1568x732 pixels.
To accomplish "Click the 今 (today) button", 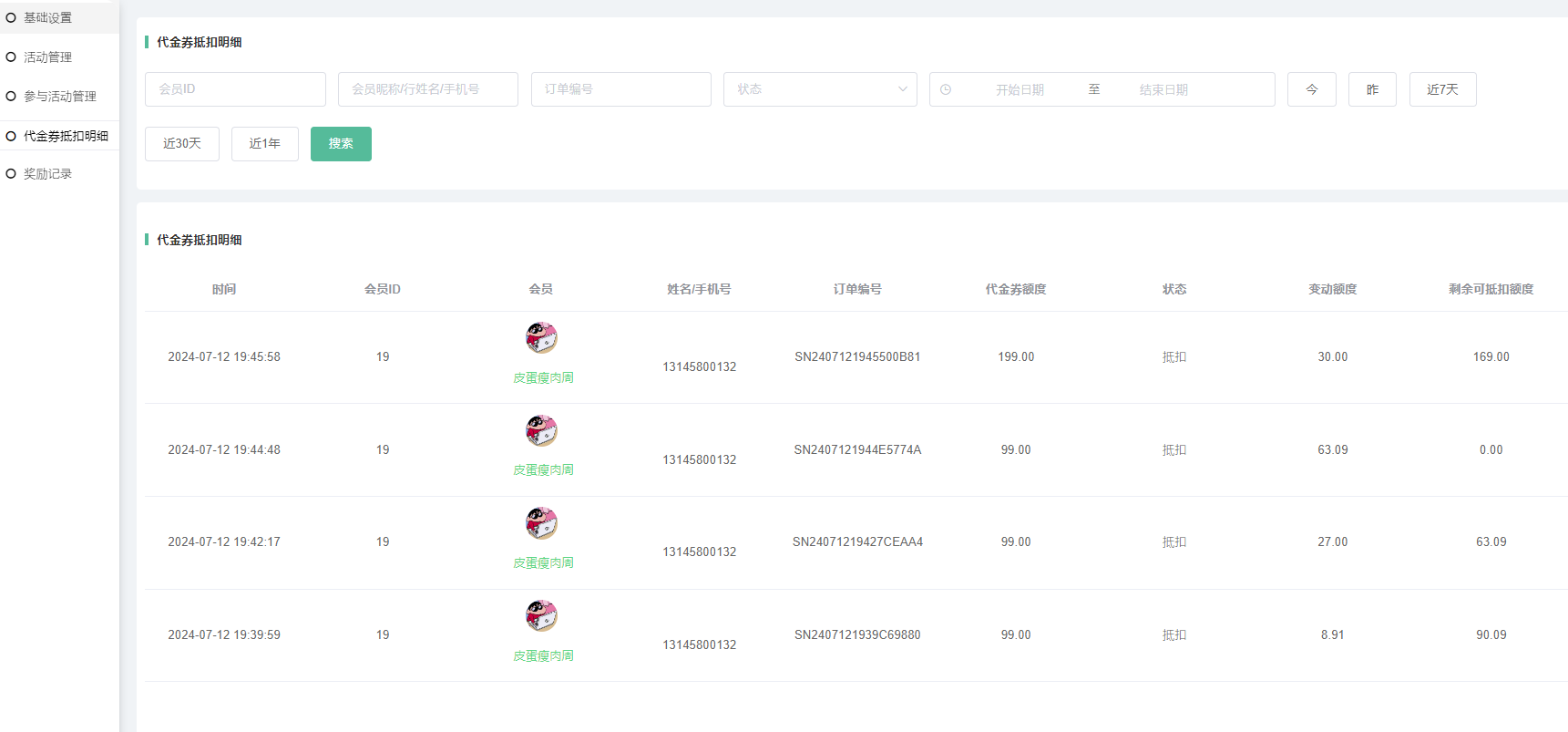I will coord(1311,89).
